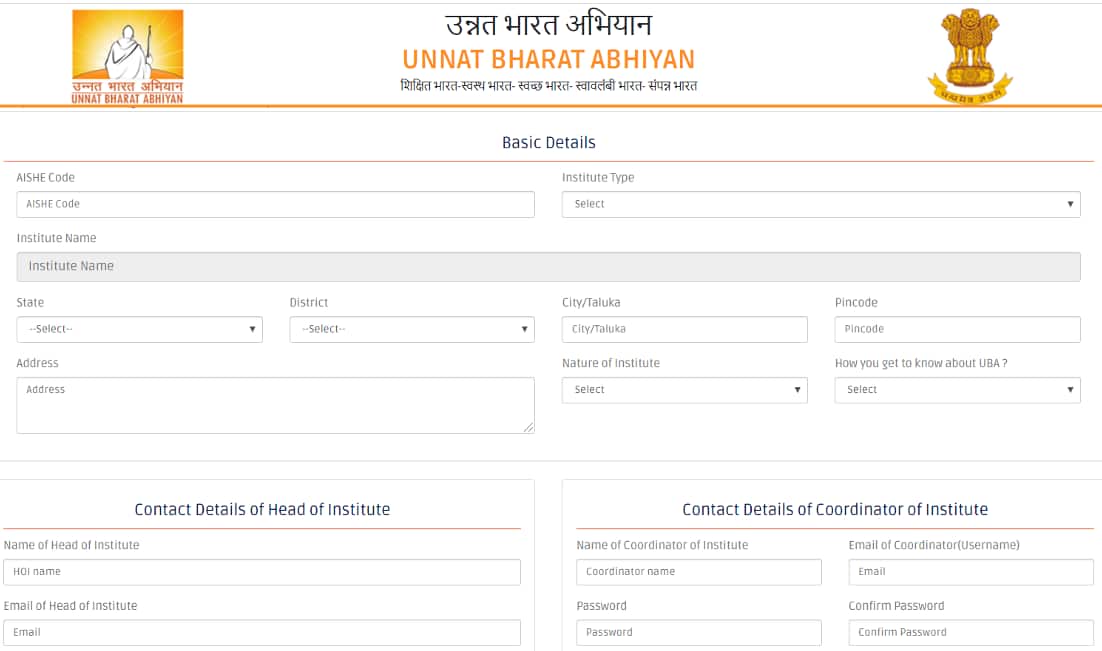This screenshot has width=1102, height=651.
Task: Focus the Password input field
Action: [x=699, y=632]
